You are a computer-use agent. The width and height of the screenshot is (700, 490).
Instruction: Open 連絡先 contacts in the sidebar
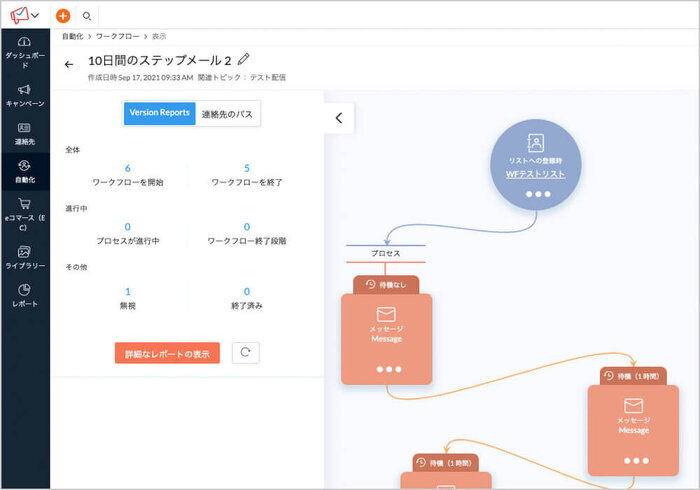coord(25,133)
